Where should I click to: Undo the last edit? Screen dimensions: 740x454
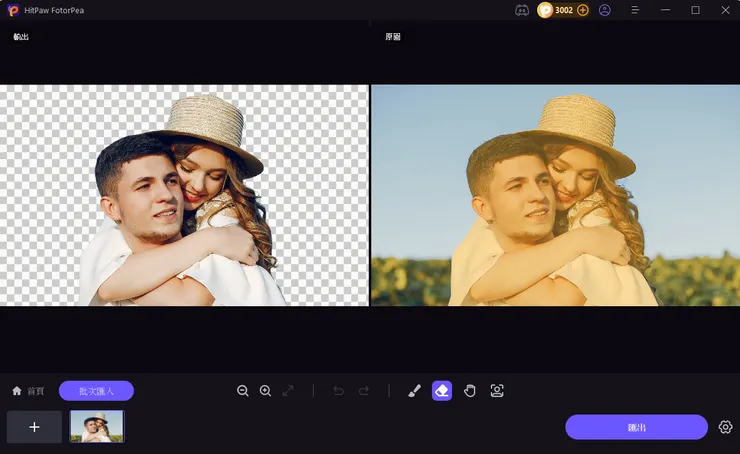339,391
